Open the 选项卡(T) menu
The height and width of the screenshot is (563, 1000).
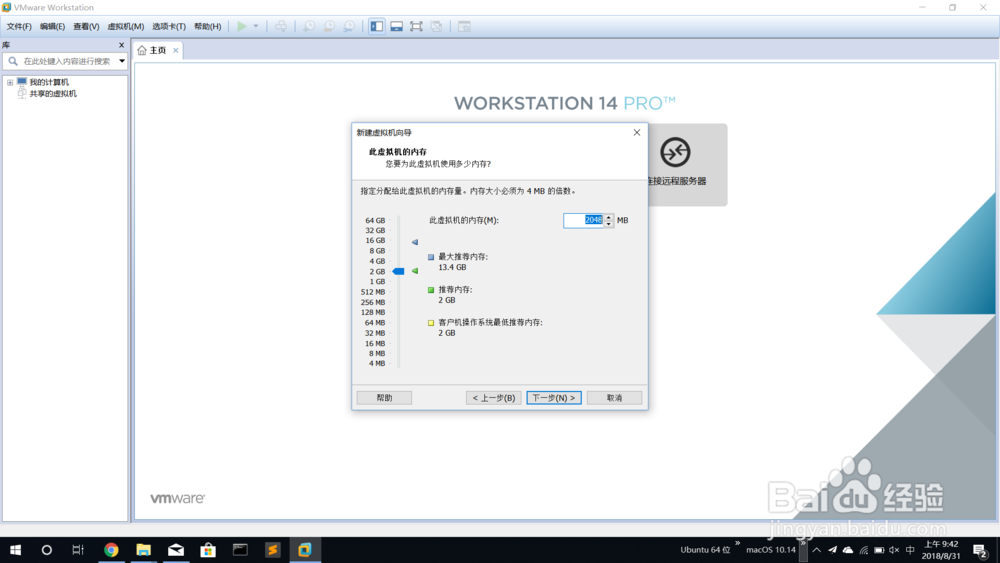click(x=169, y=26)
